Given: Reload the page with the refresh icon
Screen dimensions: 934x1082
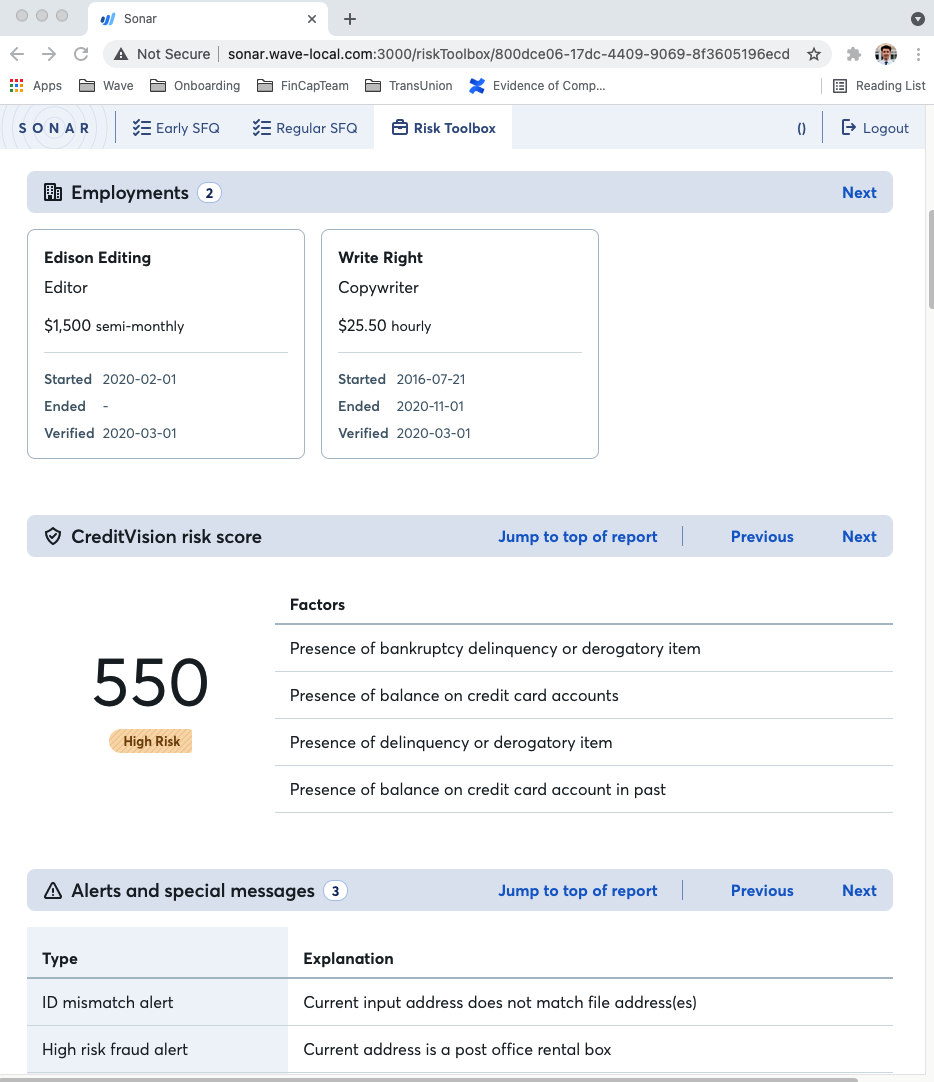Looking at the screenshot, I should (81, 54).
